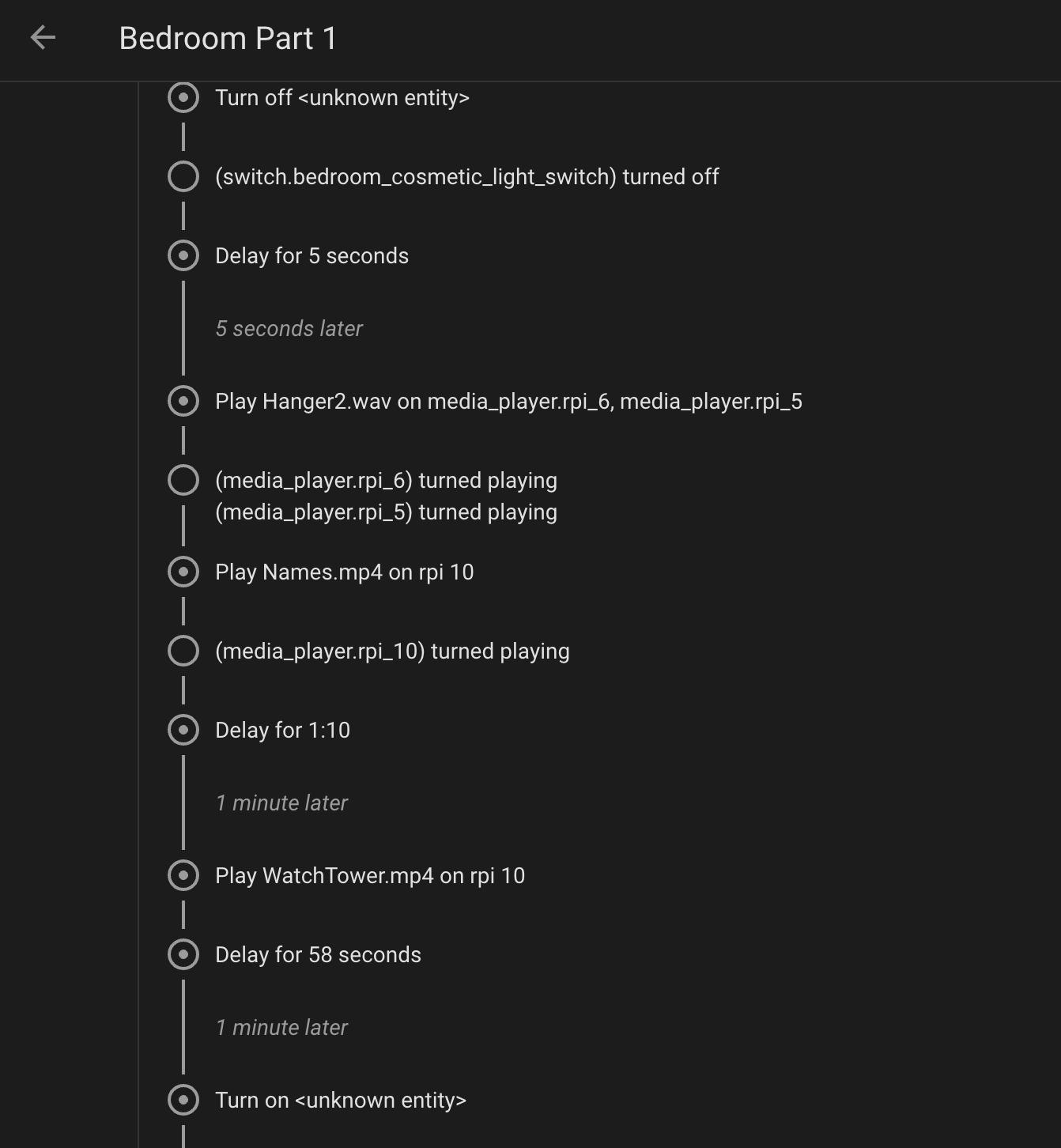Viewport: 1061px width, 1148px height.
Task: Select the media_player.rpi_6 turned playing node
Action: click(183, 480)
